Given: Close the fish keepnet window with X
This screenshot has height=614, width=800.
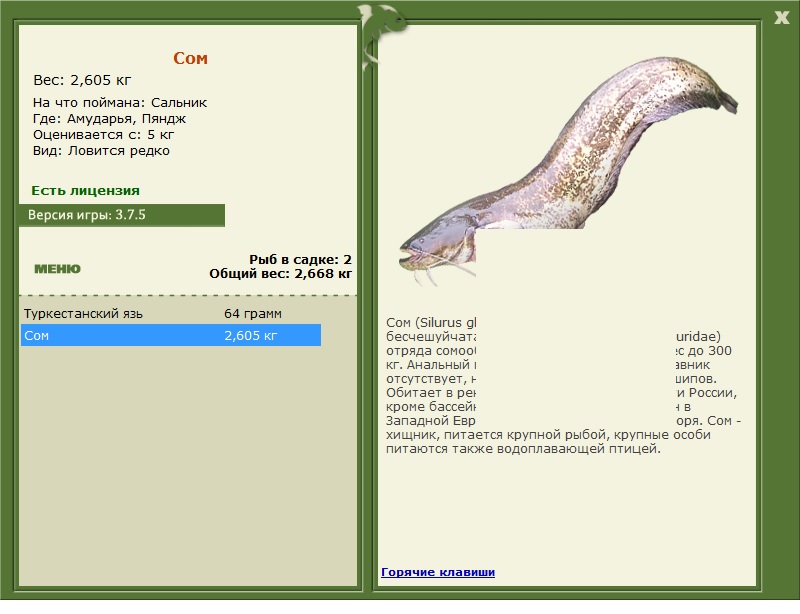Looking at the screenshot, I should 781,18.
